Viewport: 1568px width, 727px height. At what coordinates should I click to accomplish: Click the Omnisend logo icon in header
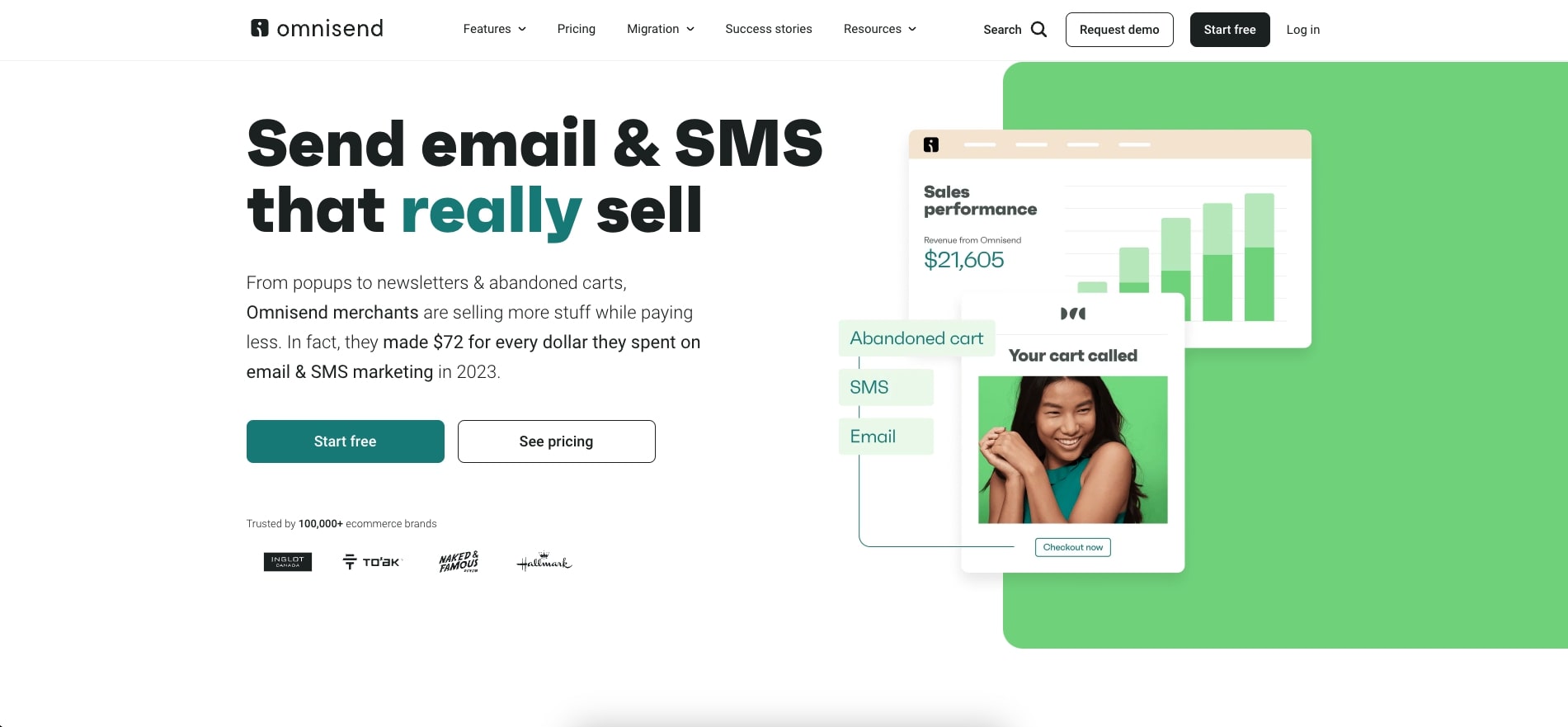[x=260, y=28]
